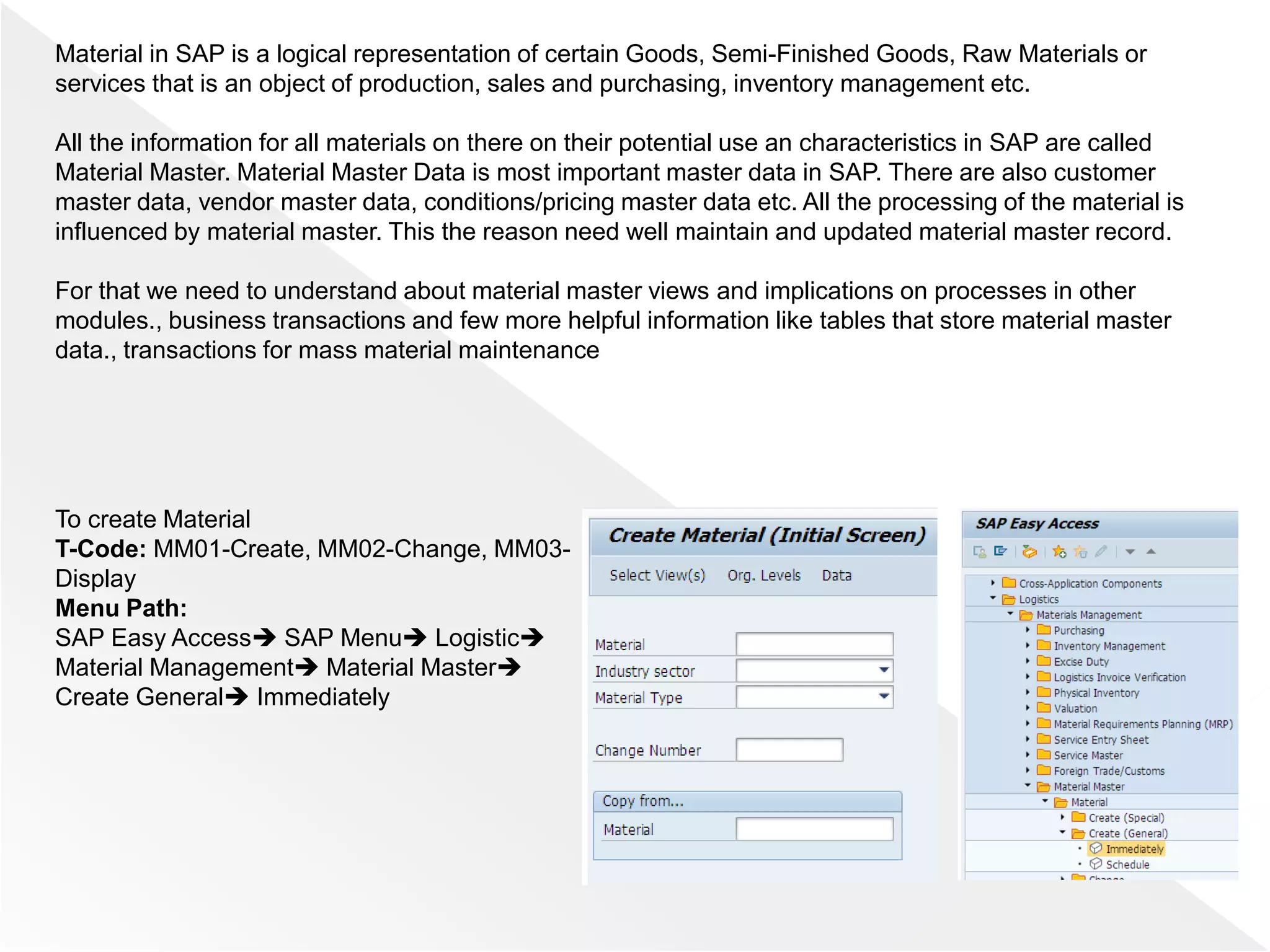This screenshot has height=952, width=1270.
Task: Click the Create (Special) folder icon
Action: [1079, 817]
